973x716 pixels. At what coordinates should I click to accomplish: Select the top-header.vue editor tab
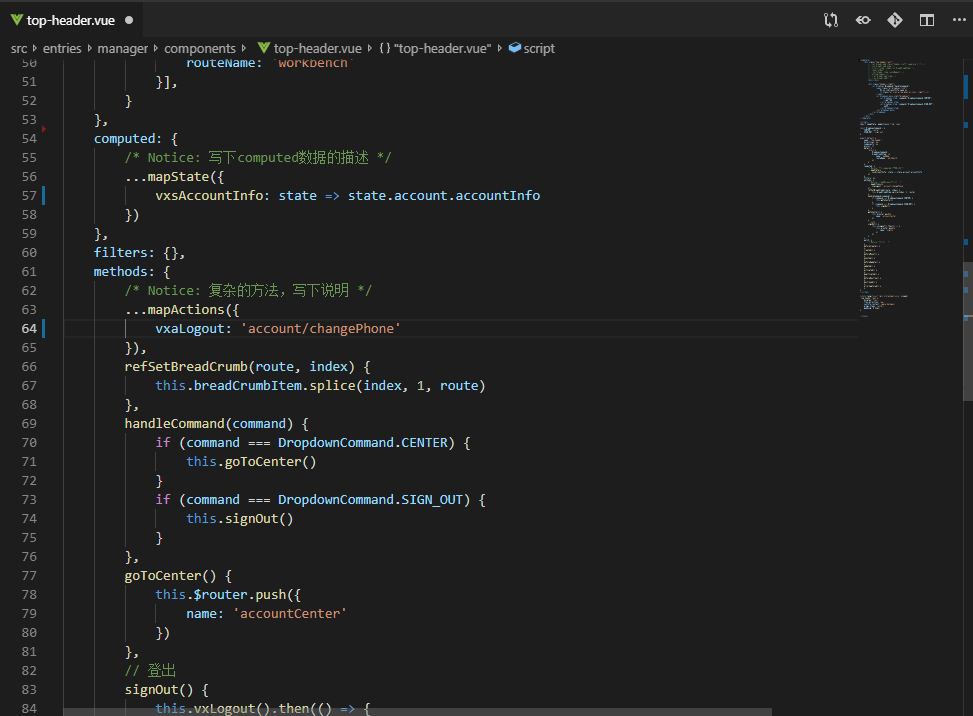[71, 20]
